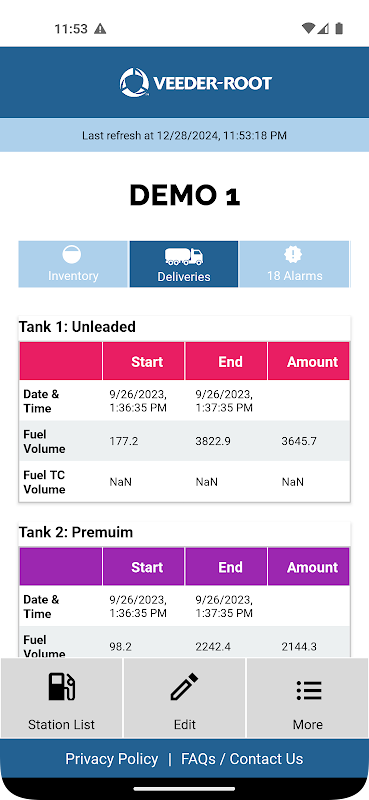
Task: Tap the pencil Edit icon
Action: [184, 686]
